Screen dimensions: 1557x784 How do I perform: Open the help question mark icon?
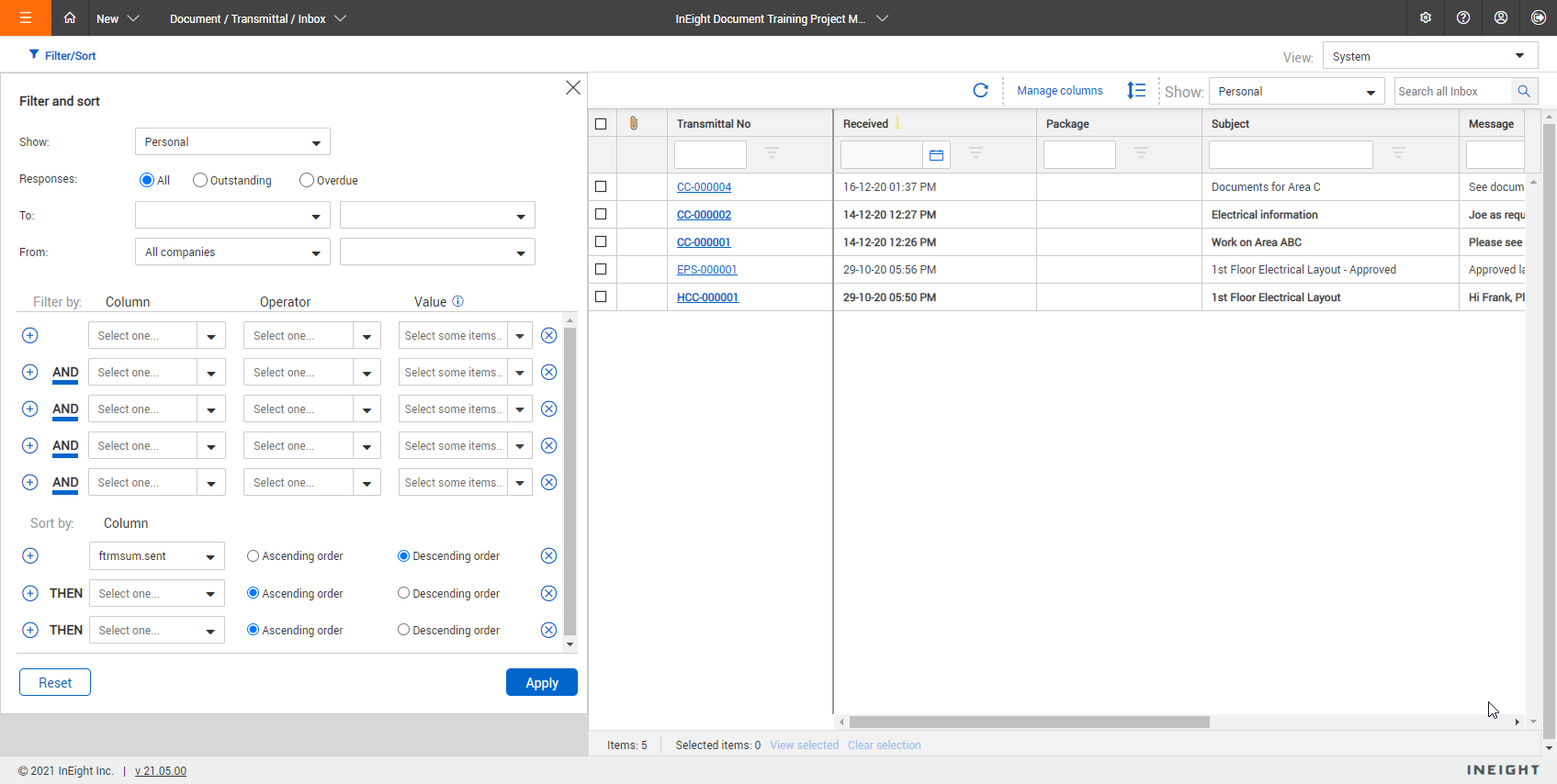click(x=1463, y=18)
